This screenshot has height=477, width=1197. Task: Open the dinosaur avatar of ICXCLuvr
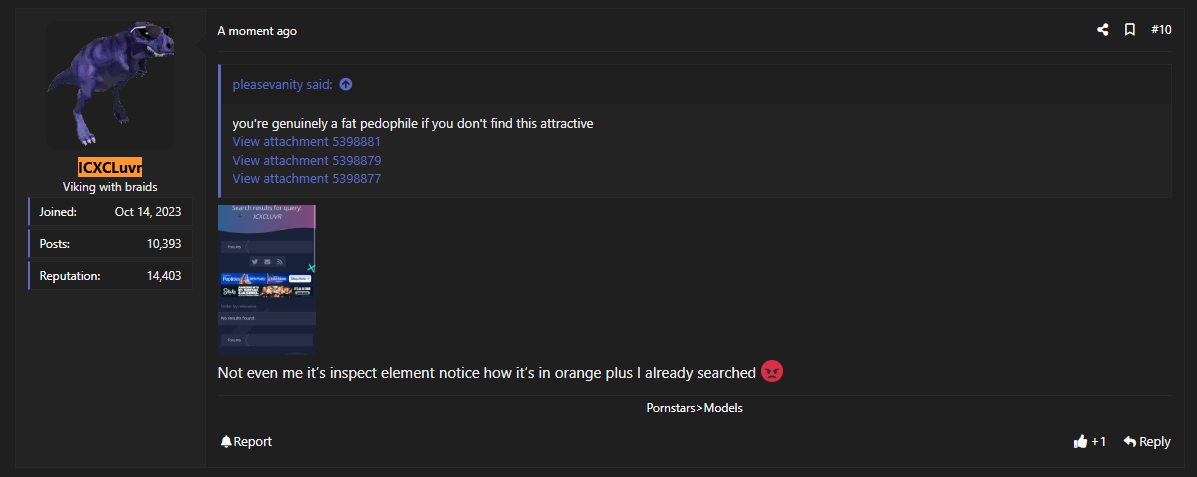[110, 84]
